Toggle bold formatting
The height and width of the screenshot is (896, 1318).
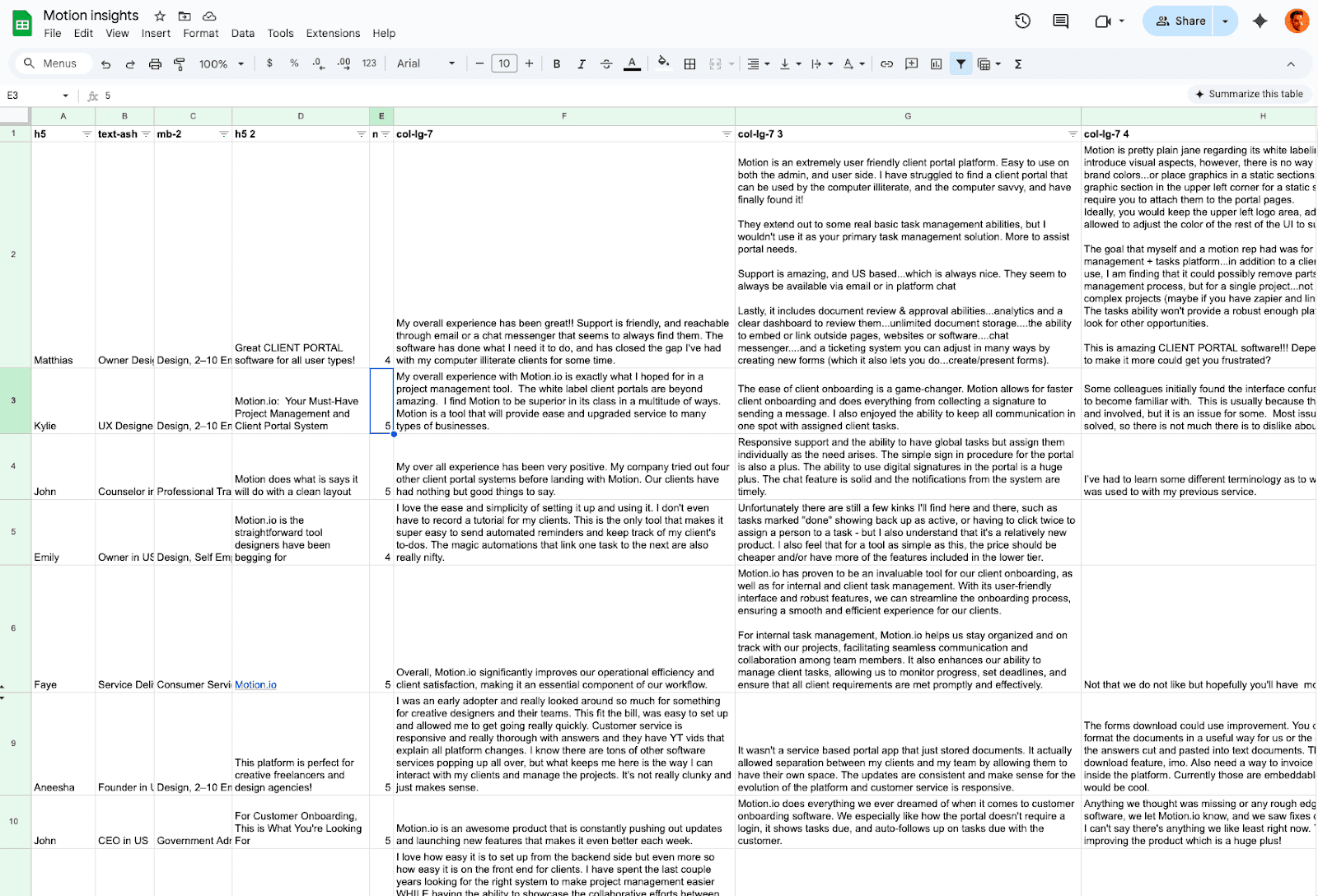pos(557,64)
